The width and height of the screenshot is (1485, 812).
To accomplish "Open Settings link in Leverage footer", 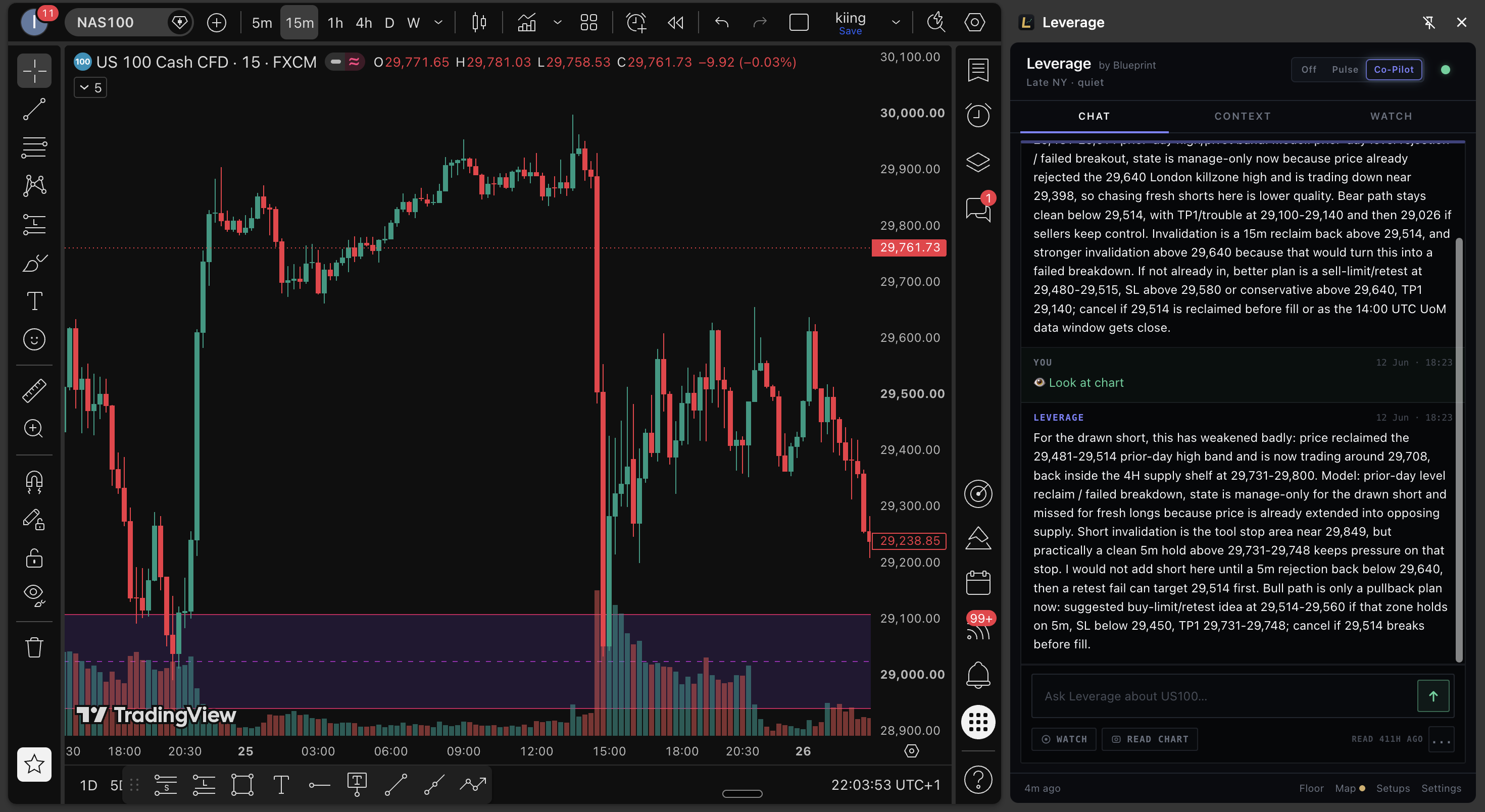I will pos(1441,788).
